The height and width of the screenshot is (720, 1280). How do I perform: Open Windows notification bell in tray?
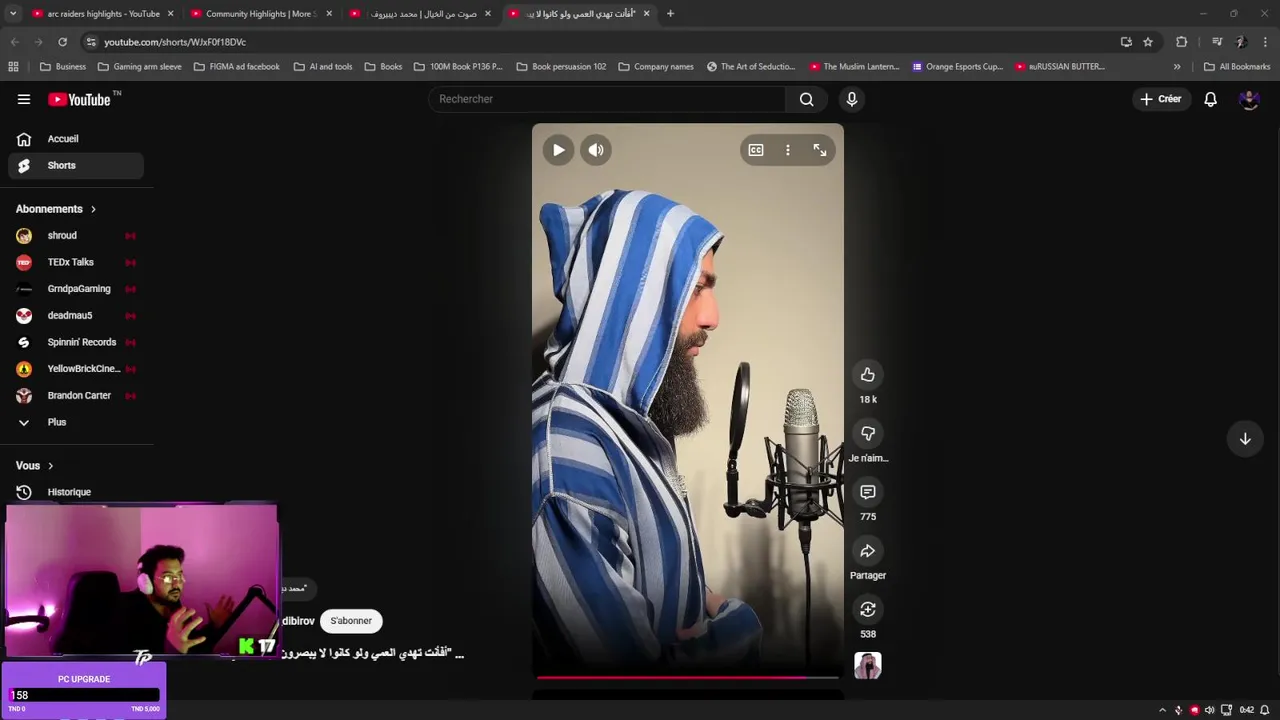click(x=1264, y=710)
